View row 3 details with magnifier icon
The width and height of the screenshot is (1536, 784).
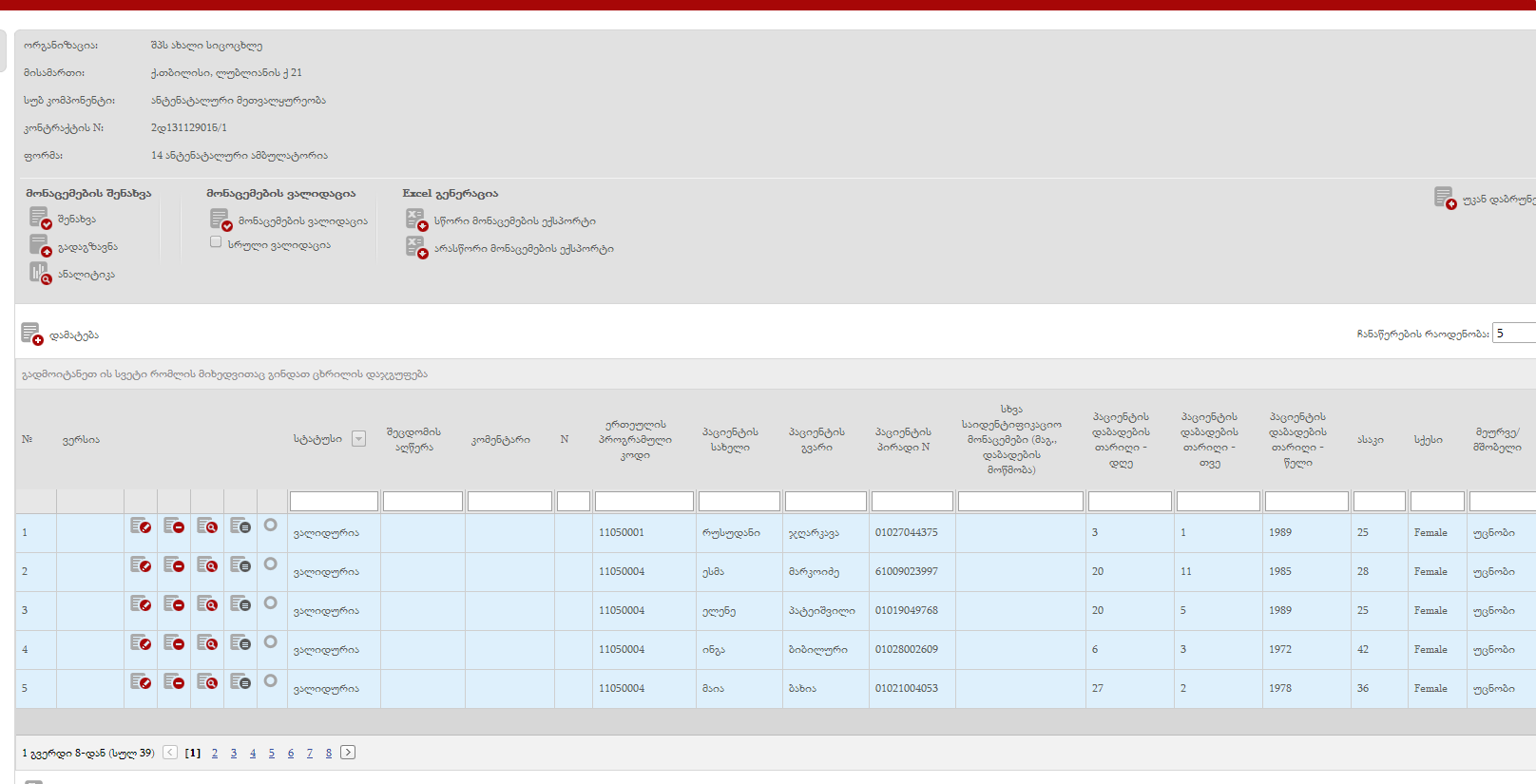(207, 603)
